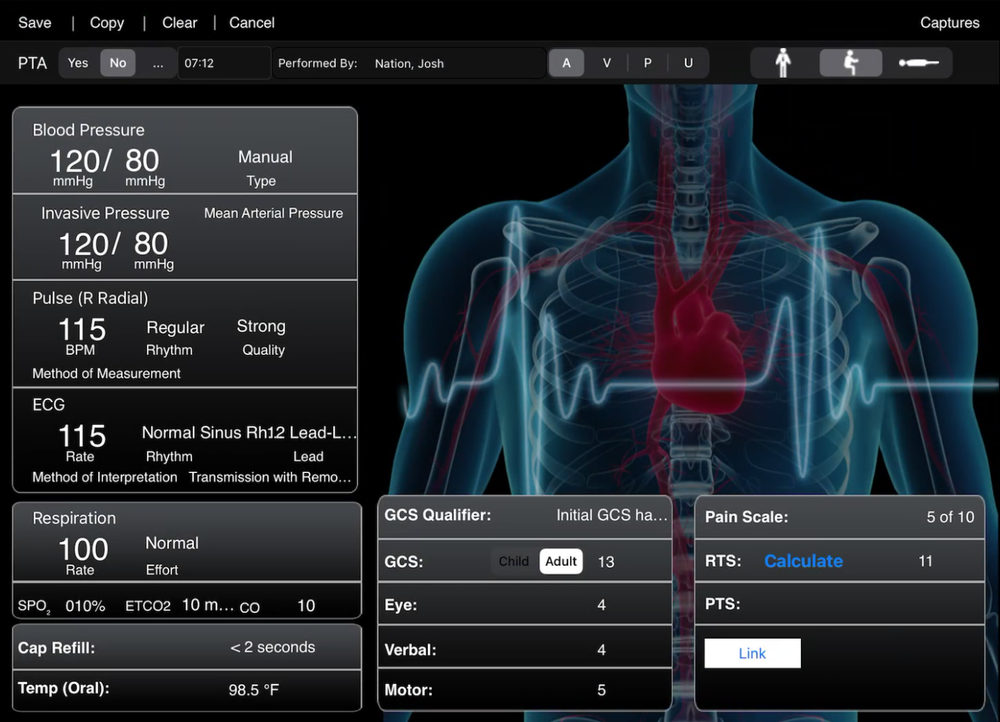Select V on the AVPU scale
This screenshot has width=1000, height=722.
click(x=606, y=62)
